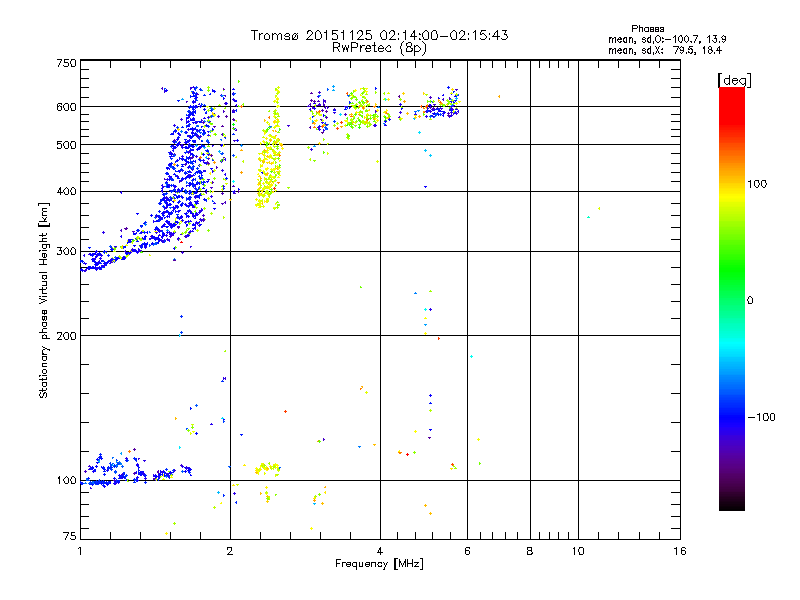Click the y-axis tick label "600"
The width and height of the screenshot is (800, 600).
[x=66, y=107]
